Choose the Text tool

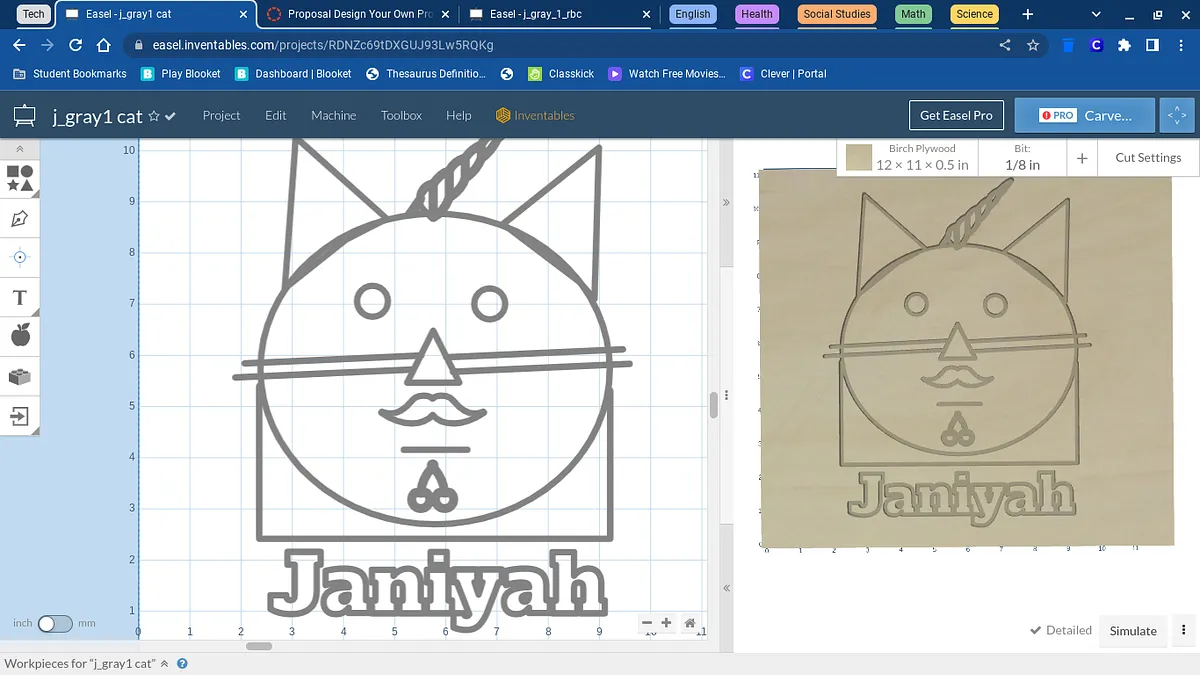coord(20,298)
